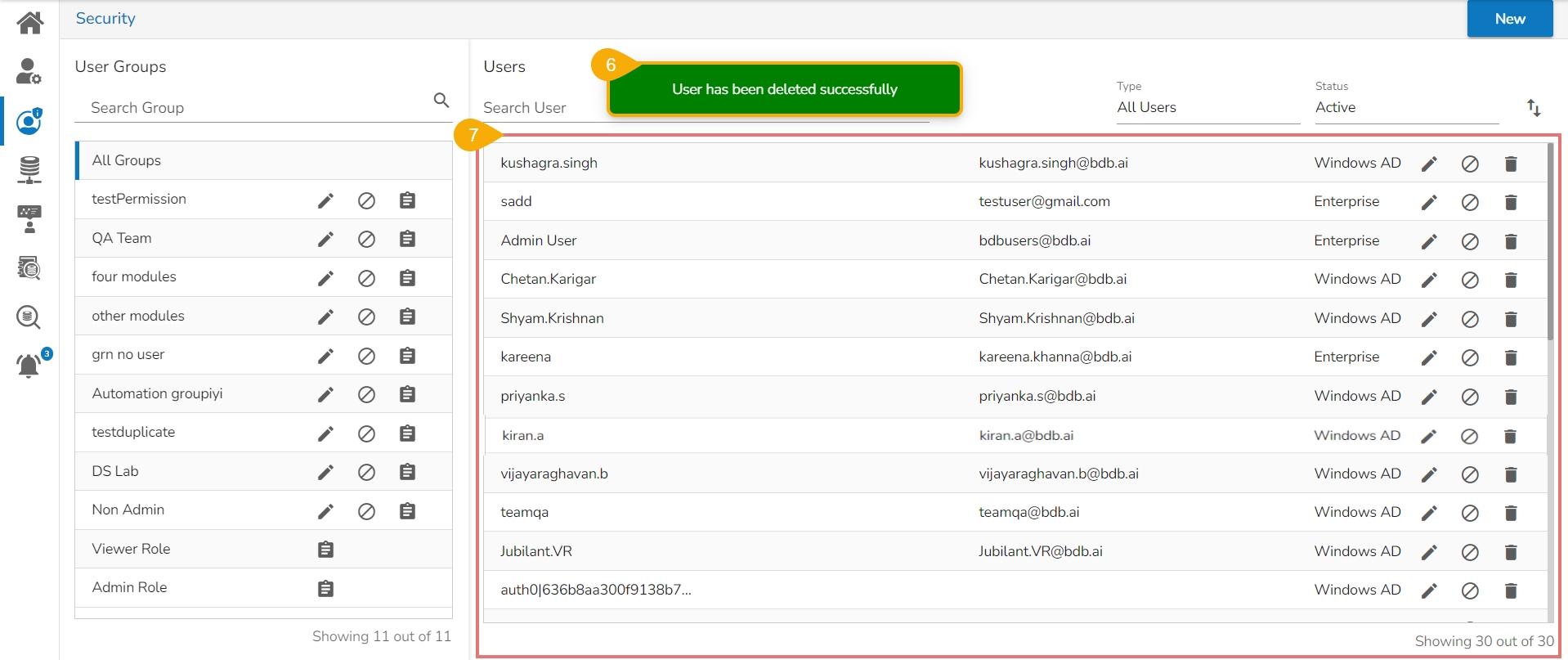Screen dimensions: 1568x660
Task: Edit the QA Team group
Action: (x=325, y=239)
